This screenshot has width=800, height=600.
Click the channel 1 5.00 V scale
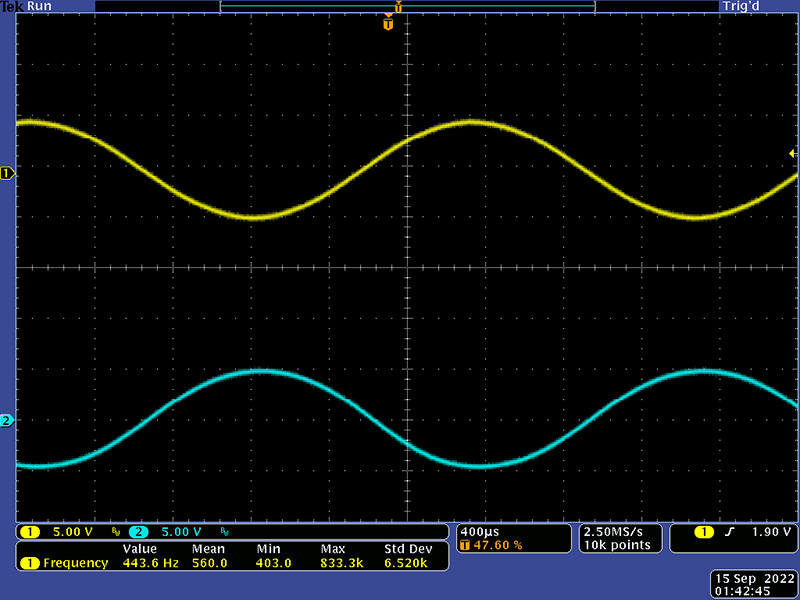pyautogui.click(x=73, y=532)
